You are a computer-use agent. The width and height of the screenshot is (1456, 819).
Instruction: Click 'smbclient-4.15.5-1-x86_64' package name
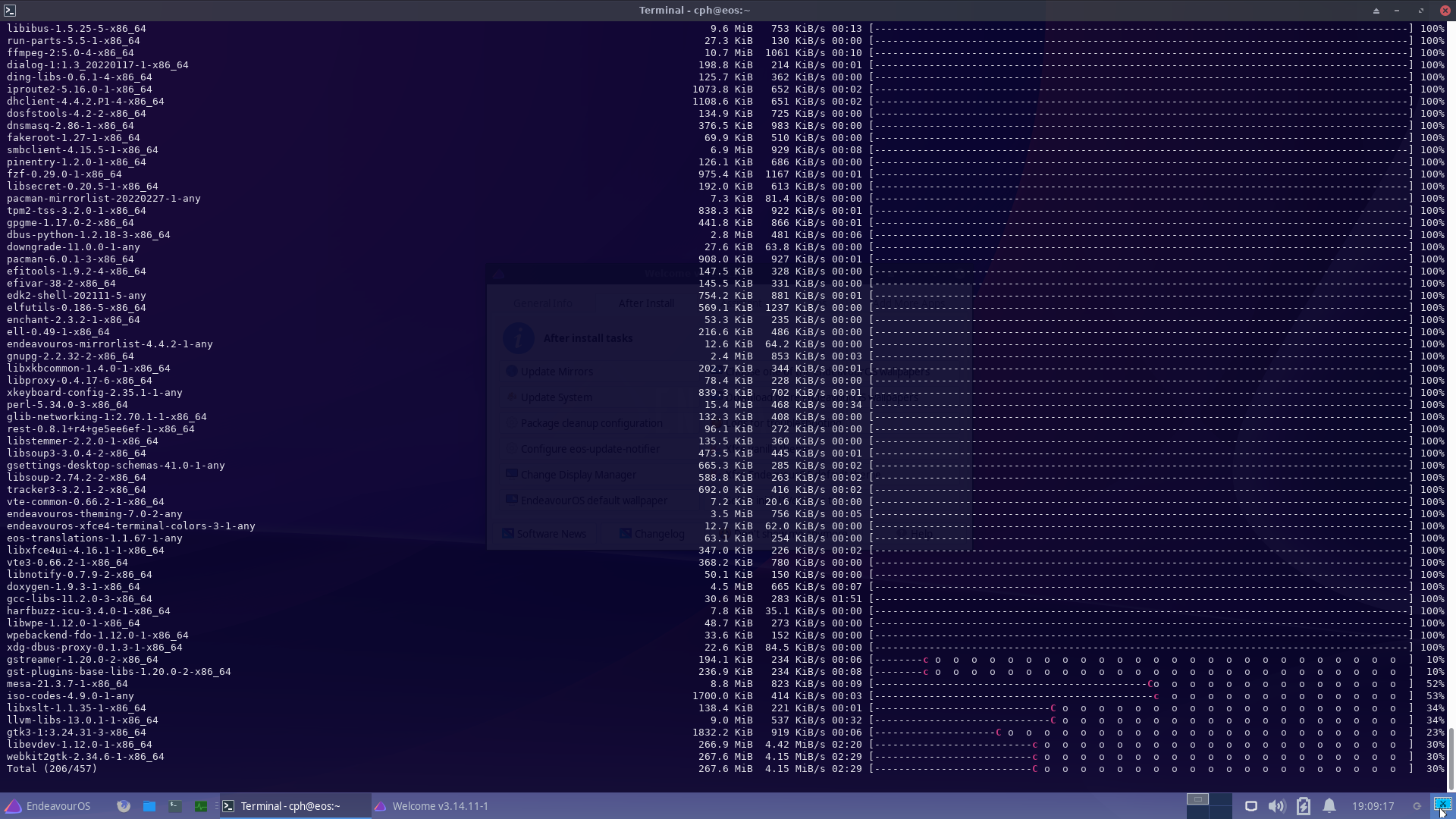(82, 150)
